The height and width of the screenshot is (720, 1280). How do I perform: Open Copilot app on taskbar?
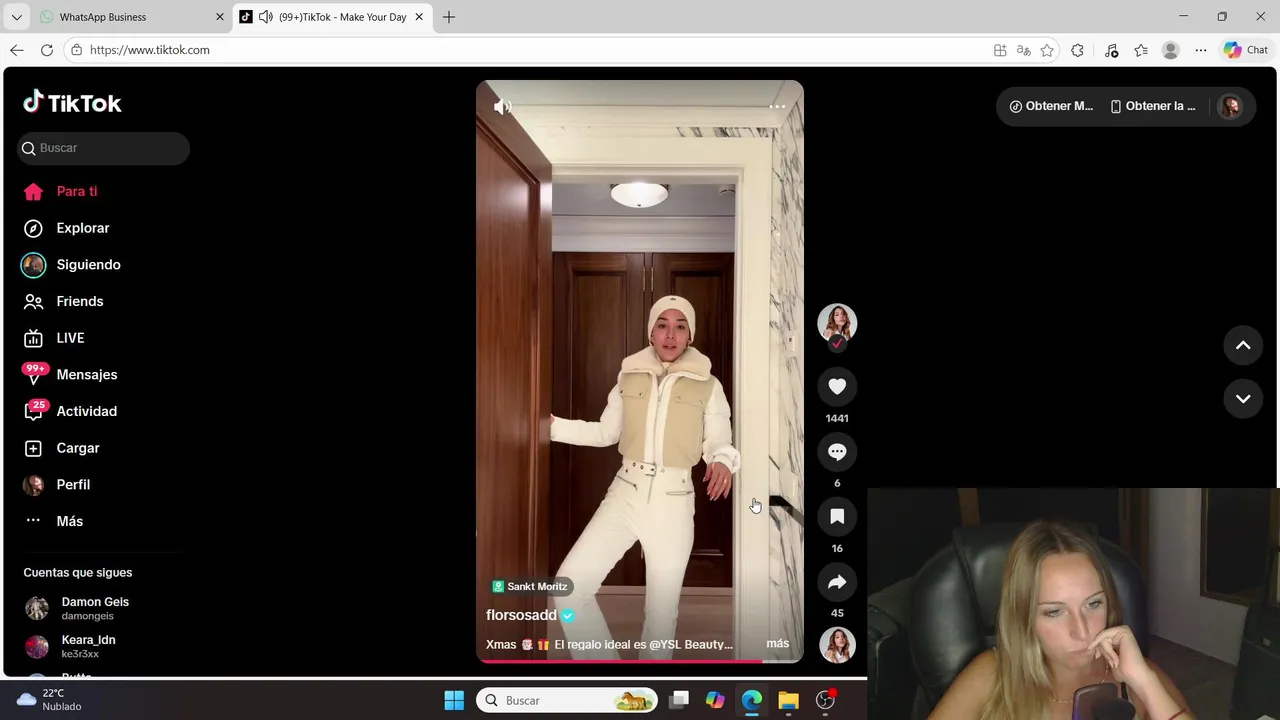tap(715, 700)
